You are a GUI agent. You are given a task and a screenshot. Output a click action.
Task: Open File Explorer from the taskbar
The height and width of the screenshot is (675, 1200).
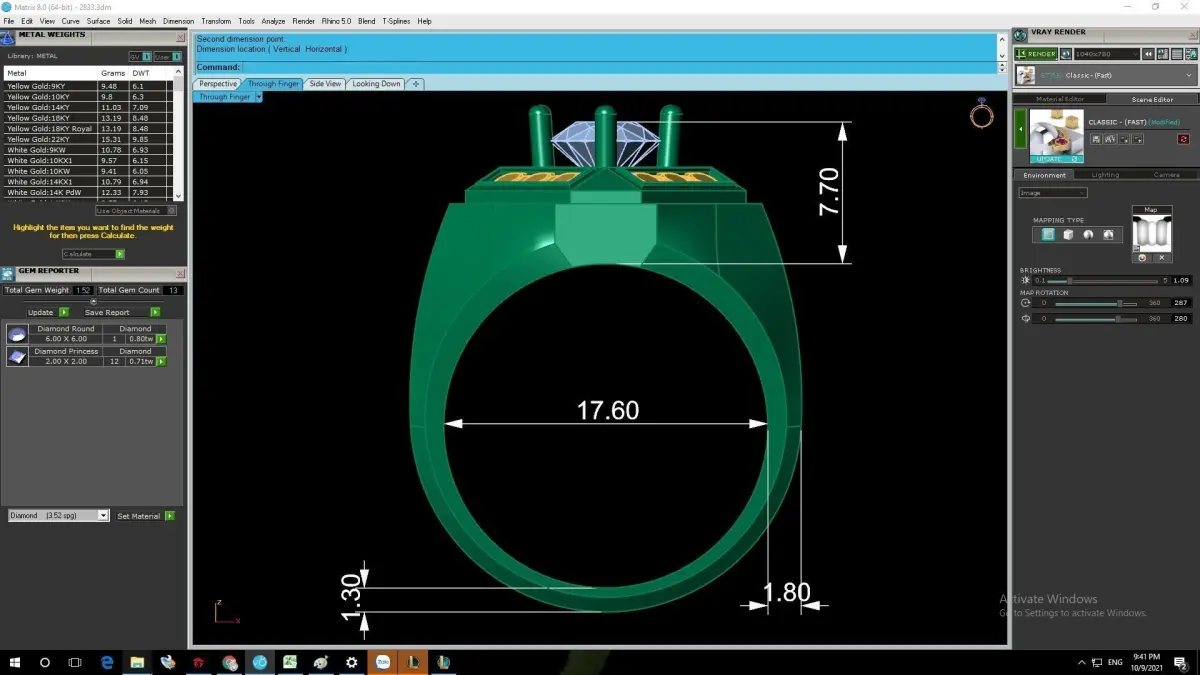(x=137, y=662)
